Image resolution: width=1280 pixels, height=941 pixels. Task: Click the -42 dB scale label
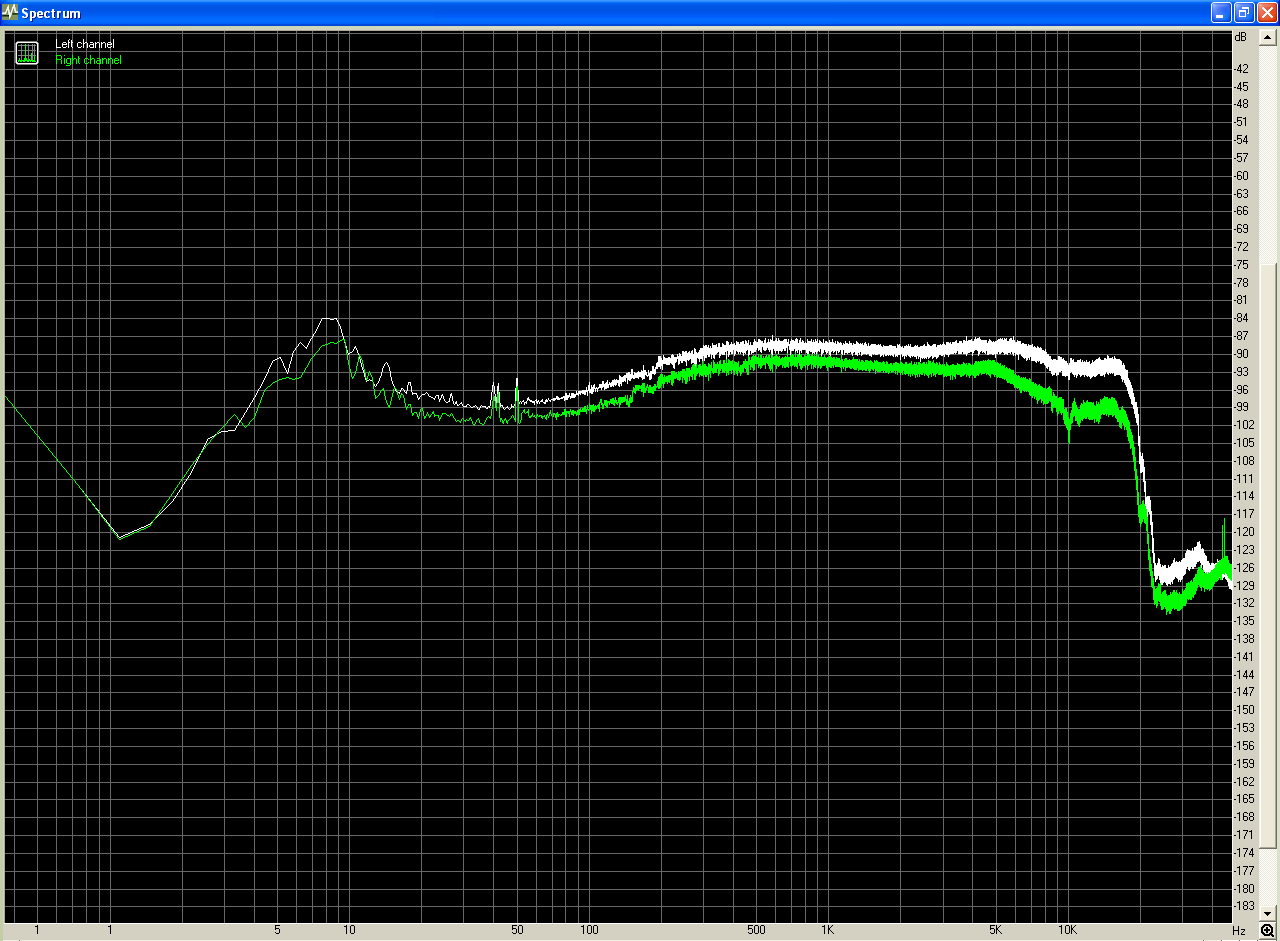[x=1241, y=69]
